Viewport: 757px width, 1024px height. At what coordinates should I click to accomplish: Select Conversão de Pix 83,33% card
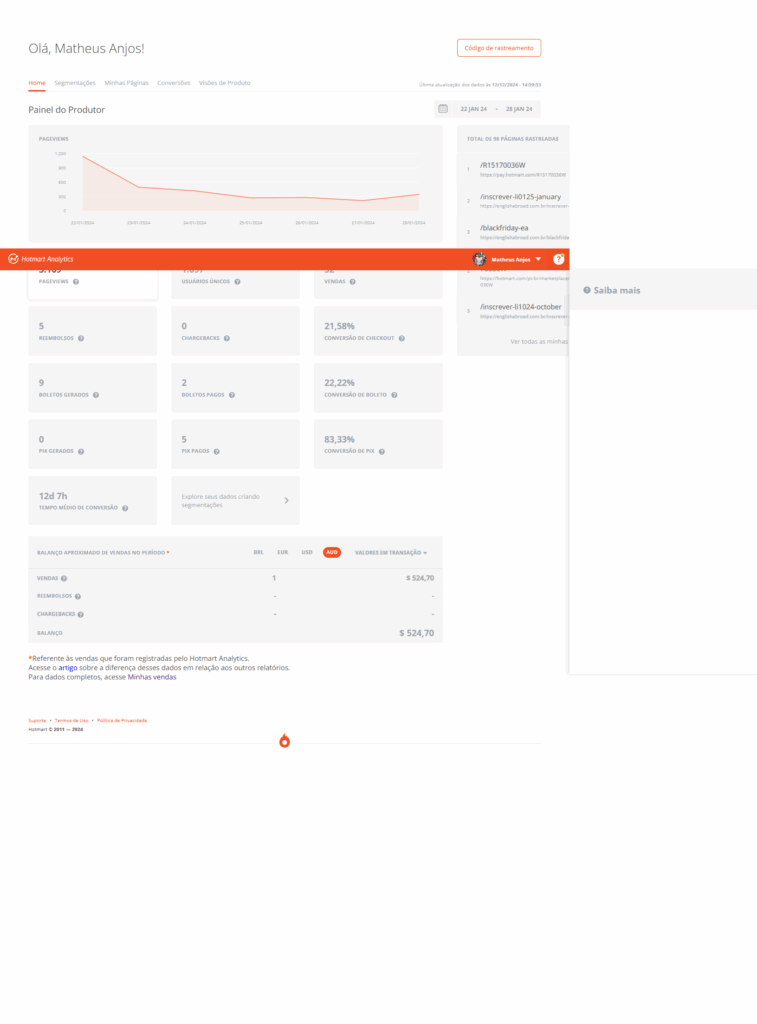click(378, 444)
